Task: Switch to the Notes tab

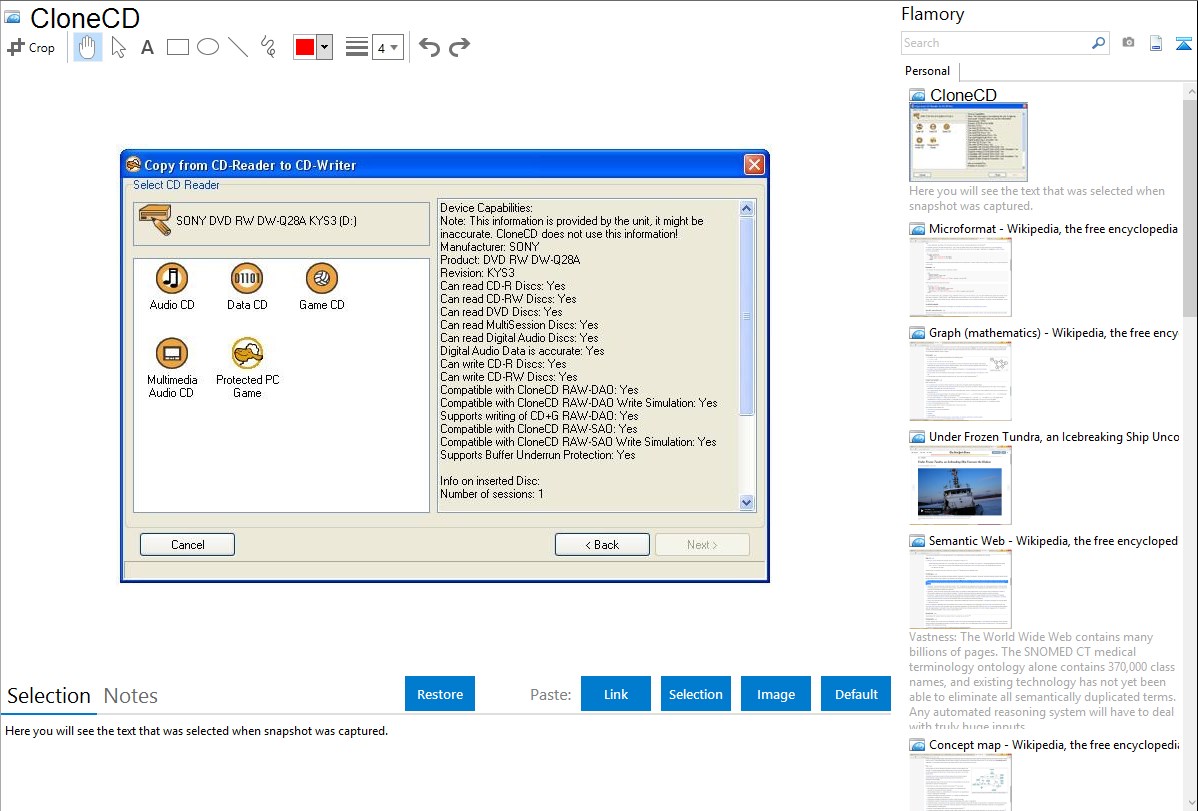Action: click(x=131, y=696)
